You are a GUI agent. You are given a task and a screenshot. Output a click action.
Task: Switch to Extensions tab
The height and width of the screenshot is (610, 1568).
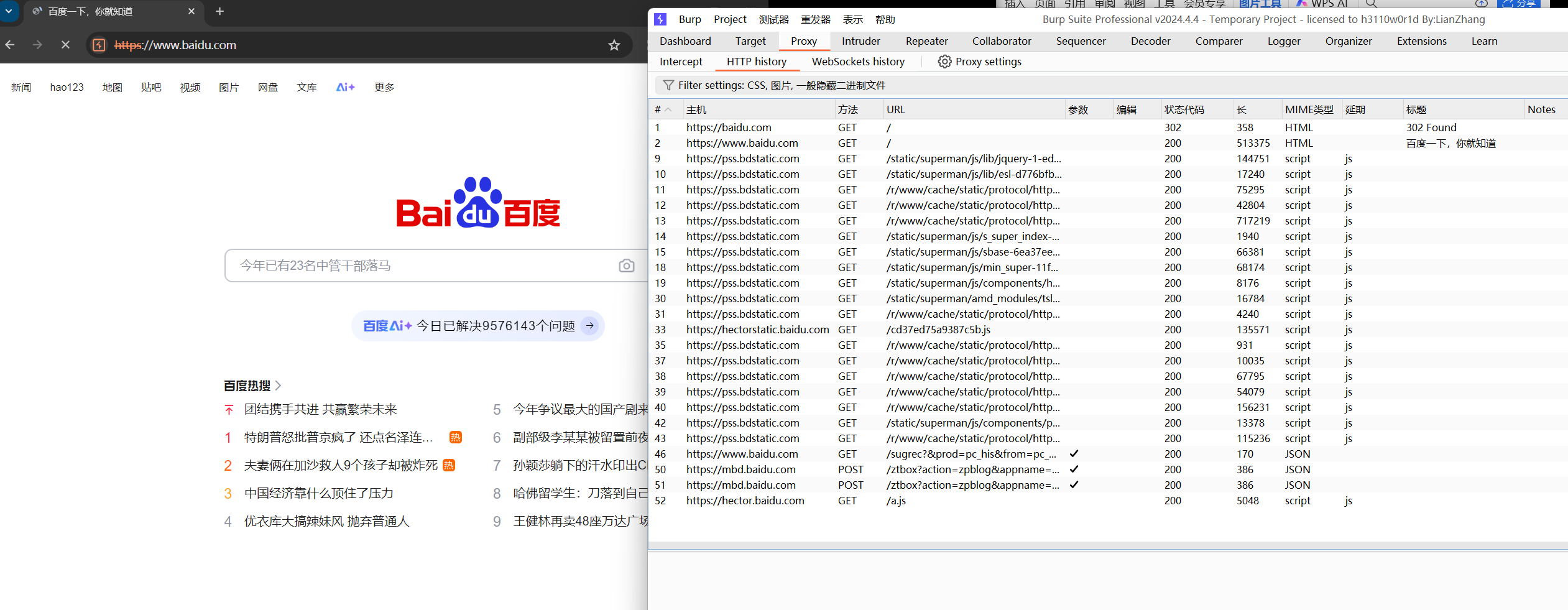(1421, 41)
